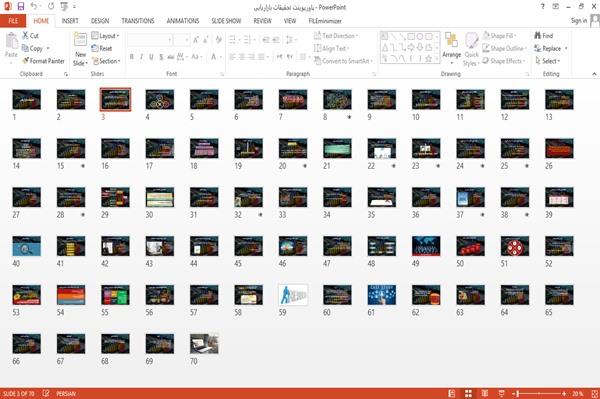Toggle Bold formatting
This screenshot has width=600, height=399.
click(132, 57)
